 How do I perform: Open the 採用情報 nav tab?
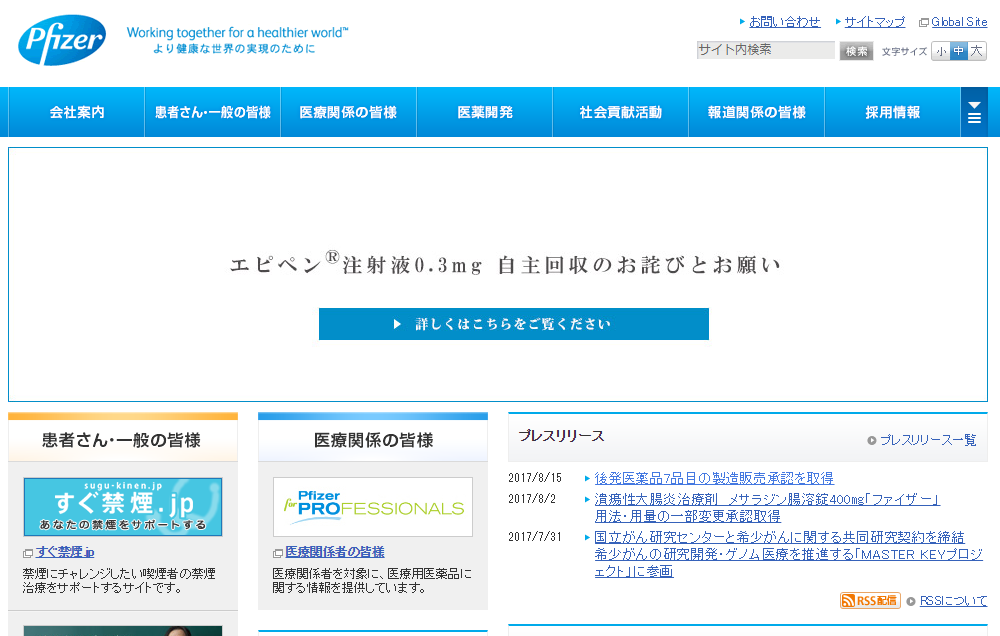[x=892, y=112]
